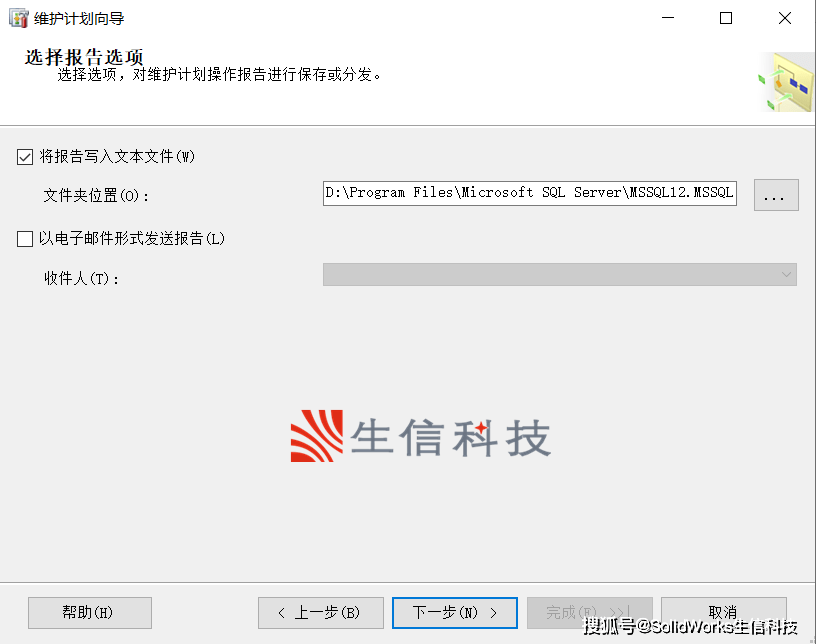Viewport: 816px width, 644px height.
Task: Go back with 上一步(B) button
Action: [321, 613]
